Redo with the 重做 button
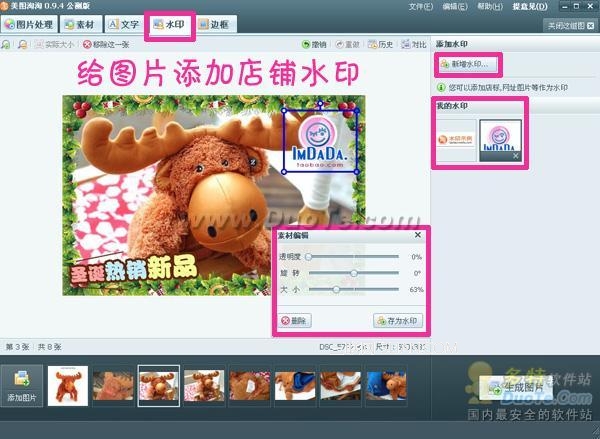 pyautogui.click(x=347, y=44)
